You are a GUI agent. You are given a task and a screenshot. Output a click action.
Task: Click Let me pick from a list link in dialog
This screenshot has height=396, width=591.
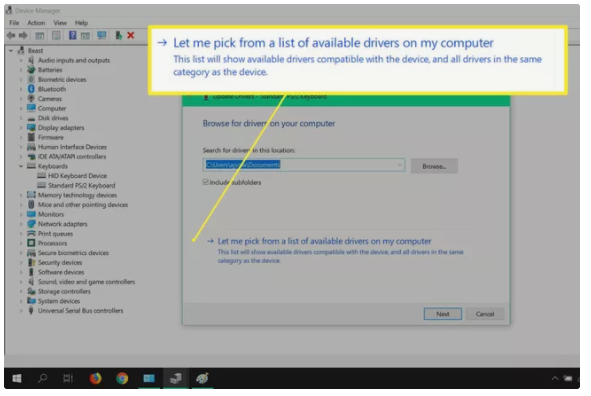(324, 241)
